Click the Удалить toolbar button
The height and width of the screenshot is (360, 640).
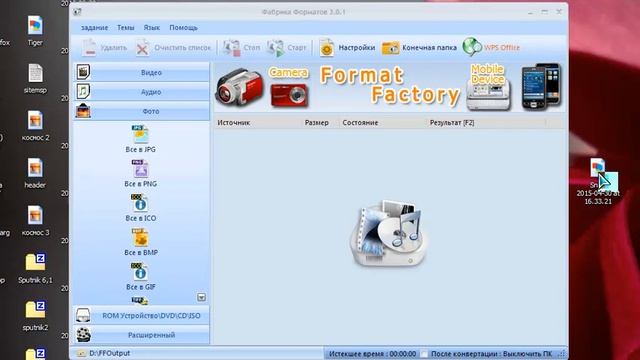104,48
